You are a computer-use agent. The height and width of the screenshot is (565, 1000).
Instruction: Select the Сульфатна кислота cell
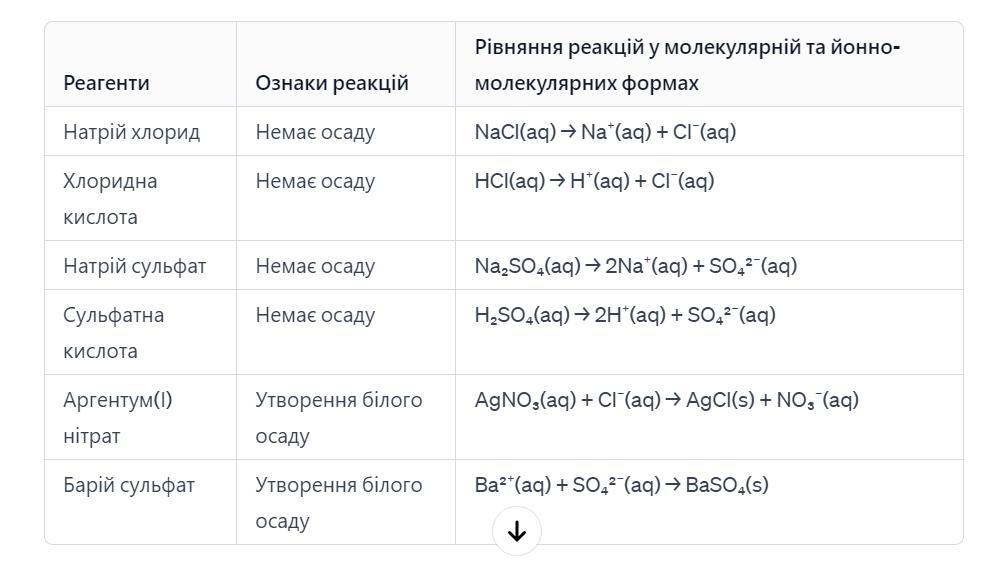[x=113, y=333]
